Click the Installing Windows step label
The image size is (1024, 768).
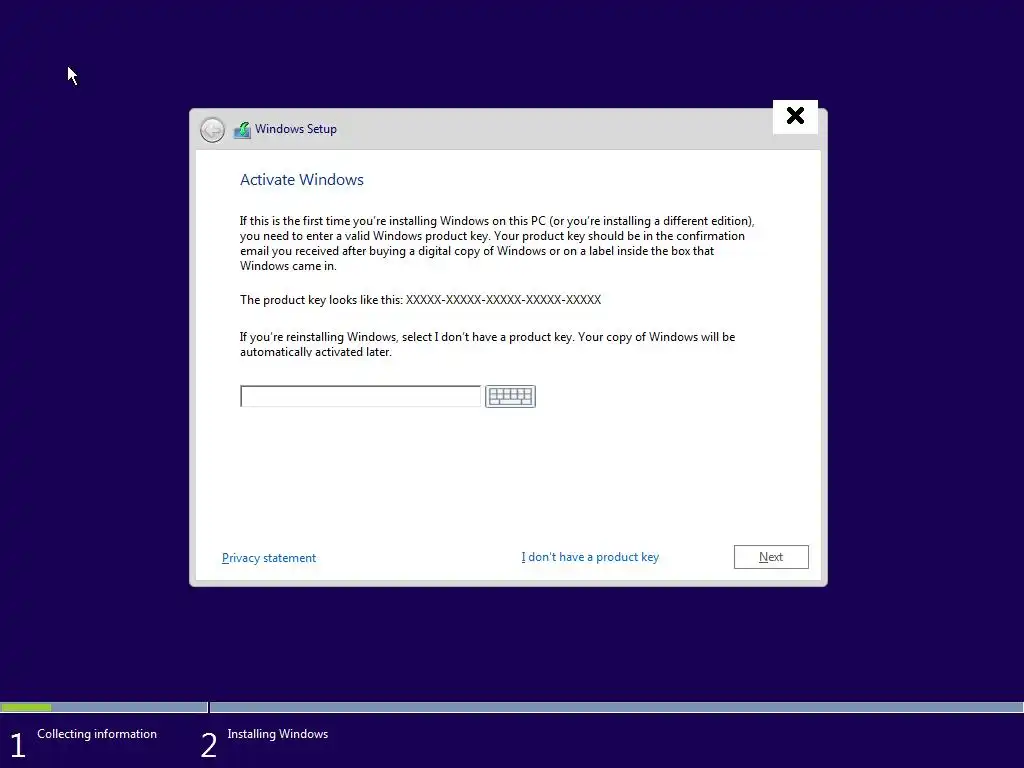click(278, 734)
